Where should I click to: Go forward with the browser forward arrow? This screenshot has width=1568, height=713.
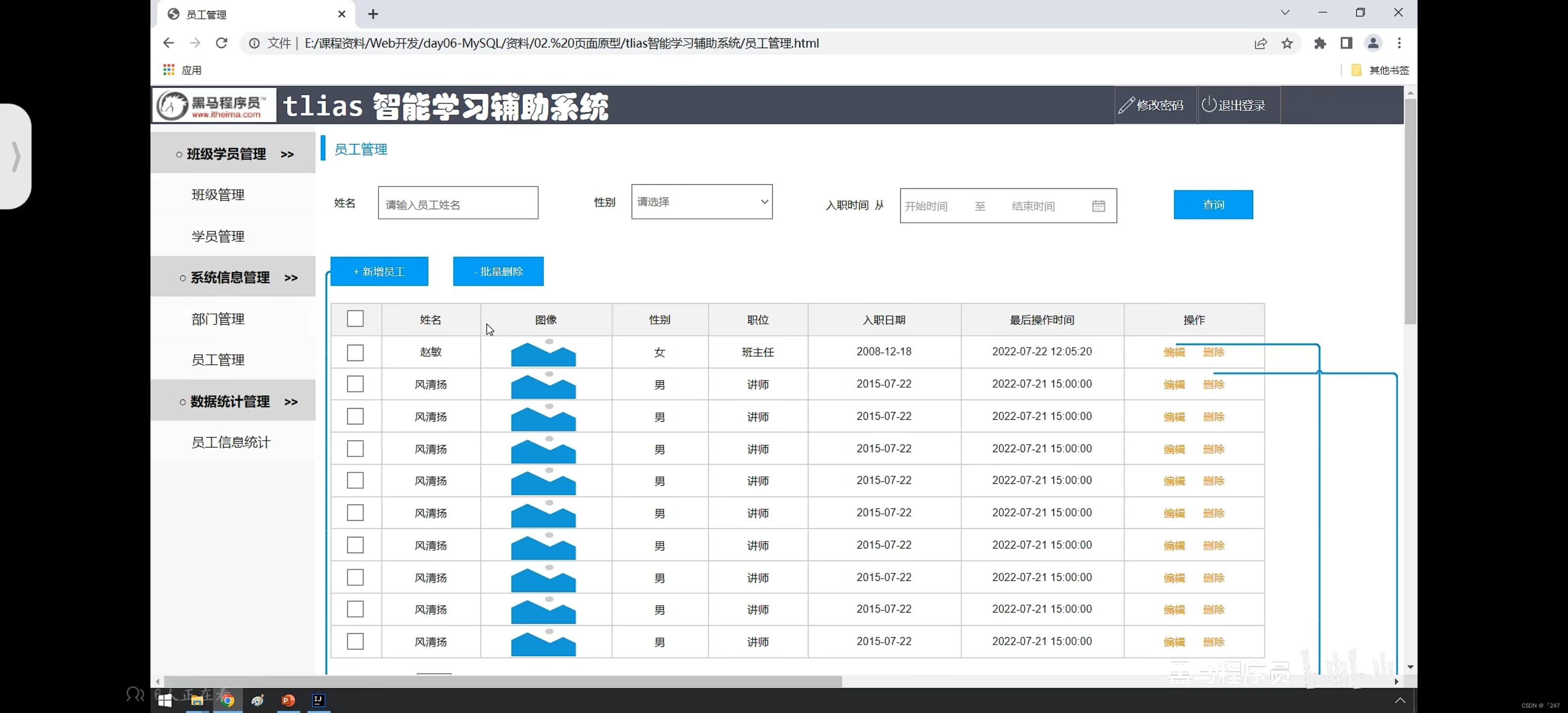[x=195, y=43]
